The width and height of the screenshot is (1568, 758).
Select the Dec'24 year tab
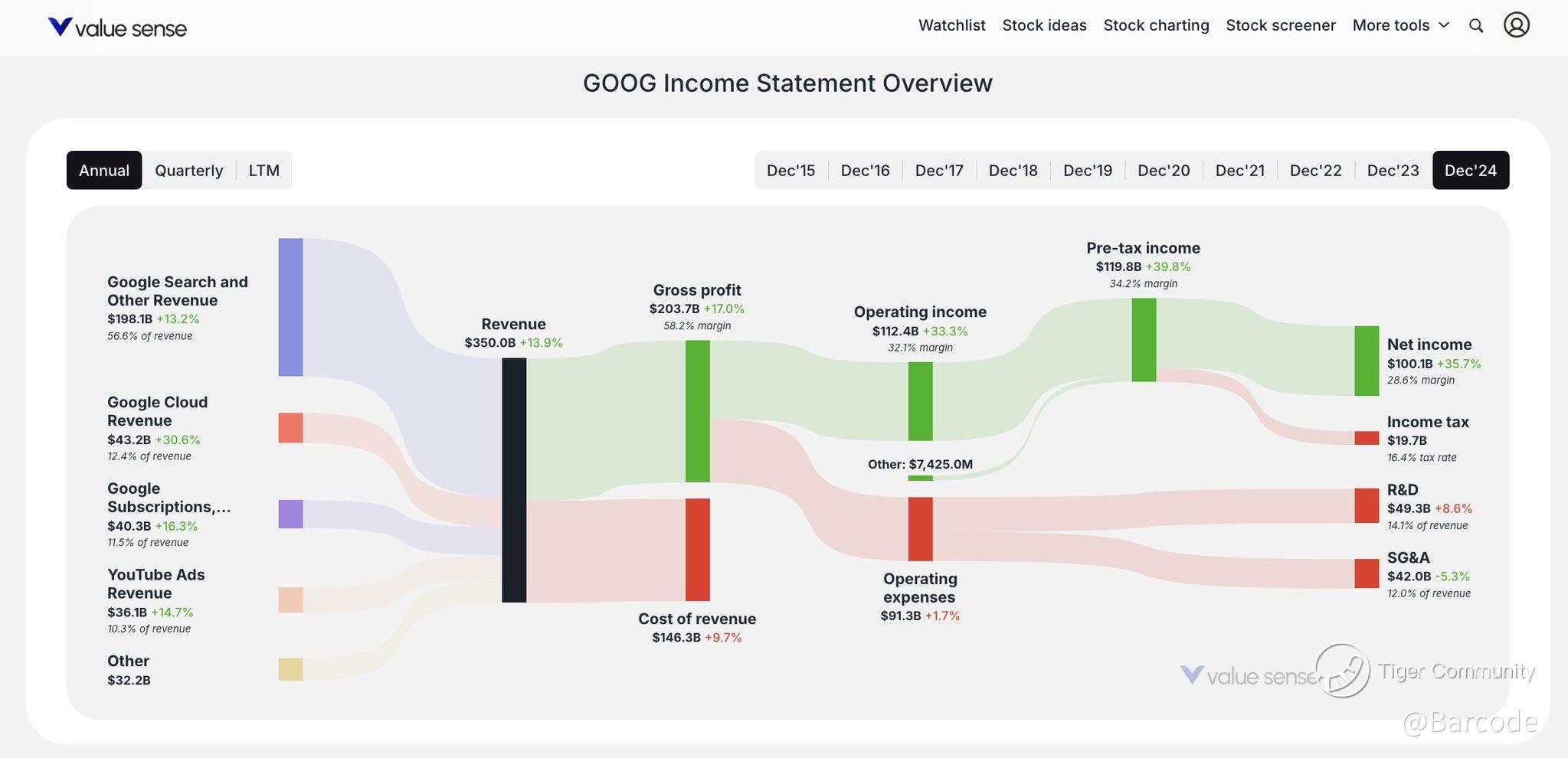coord(1471,170)
